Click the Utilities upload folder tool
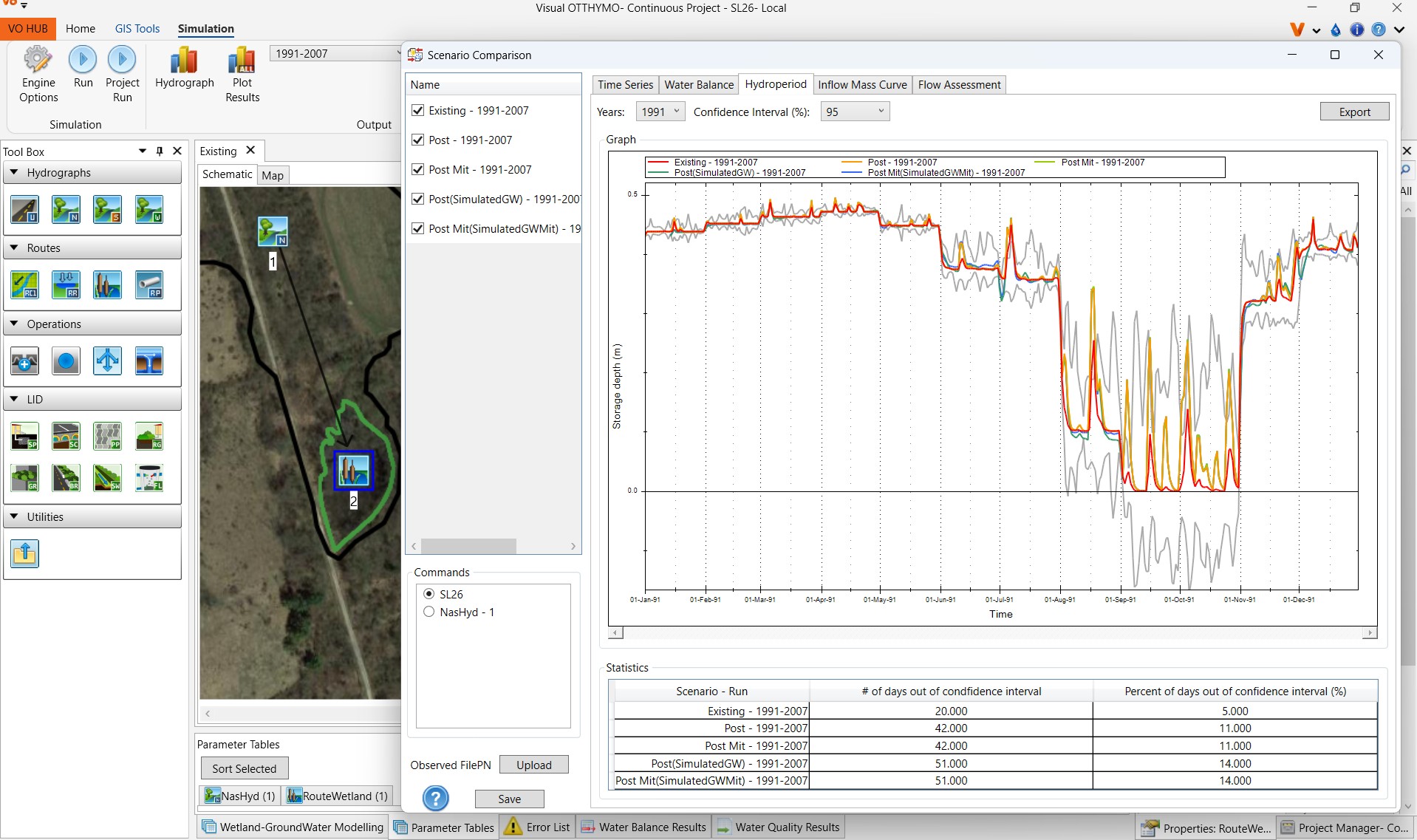The width and height of the screenshot is (1417, 840). [24, 553]
